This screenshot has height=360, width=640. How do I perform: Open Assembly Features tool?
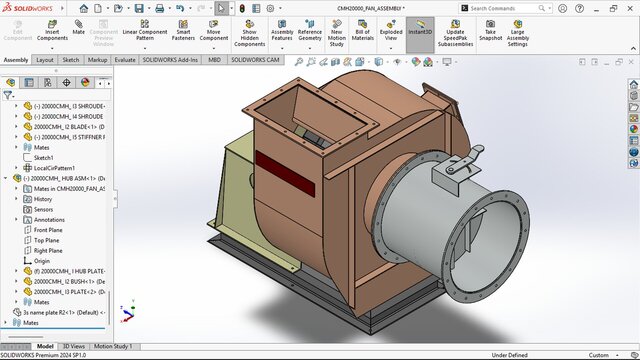pos(282,30)
